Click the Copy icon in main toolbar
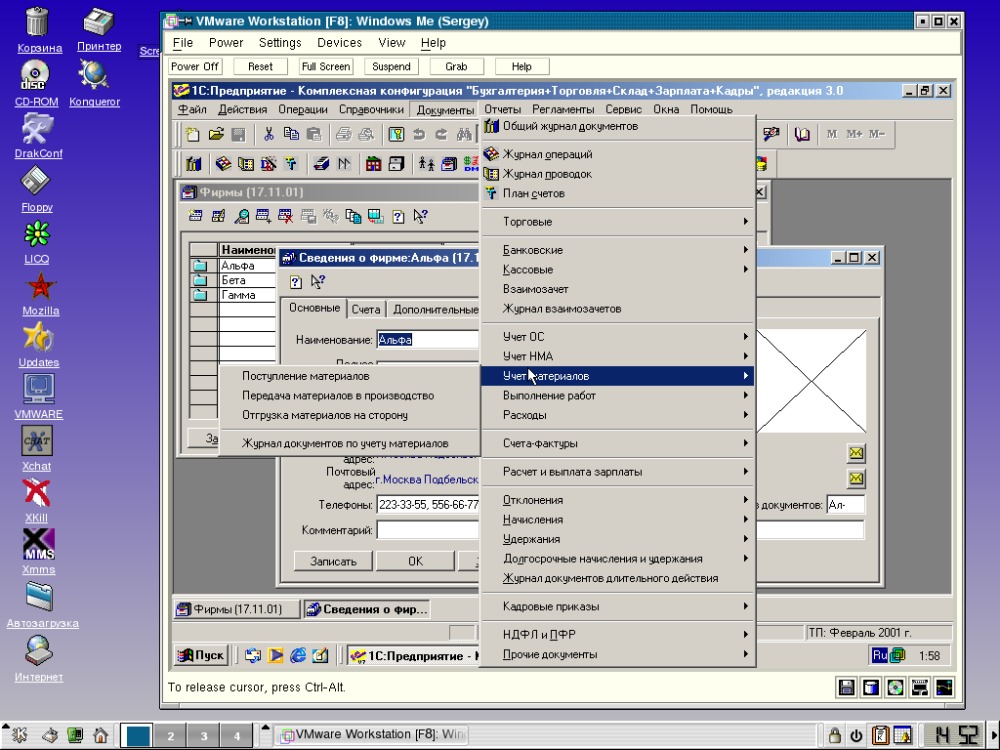Screen dimensions: 1000x750 [291, 134]
